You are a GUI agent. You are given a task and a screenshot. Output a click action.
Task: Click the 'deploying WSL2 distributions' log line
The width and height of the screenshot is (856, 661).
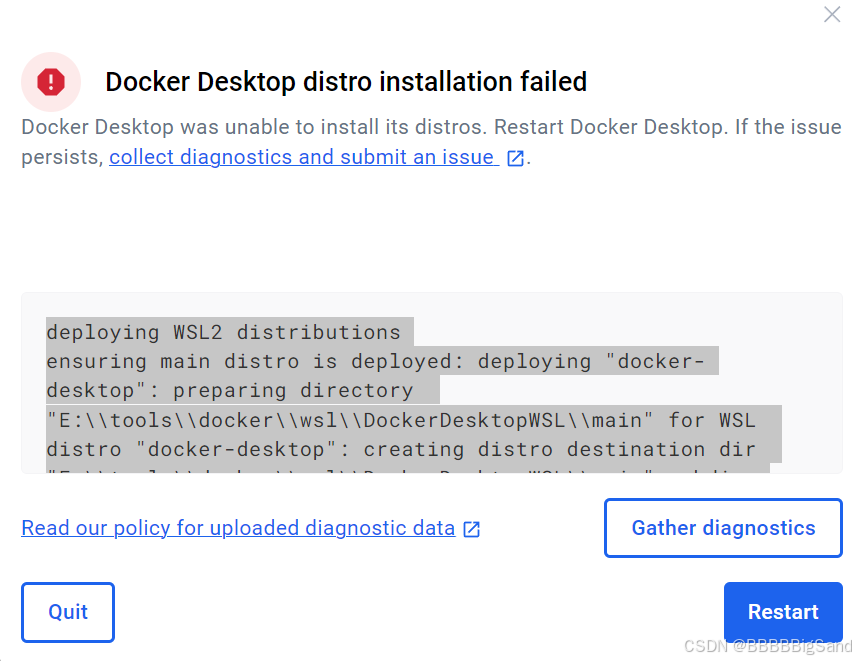[223, 332]
